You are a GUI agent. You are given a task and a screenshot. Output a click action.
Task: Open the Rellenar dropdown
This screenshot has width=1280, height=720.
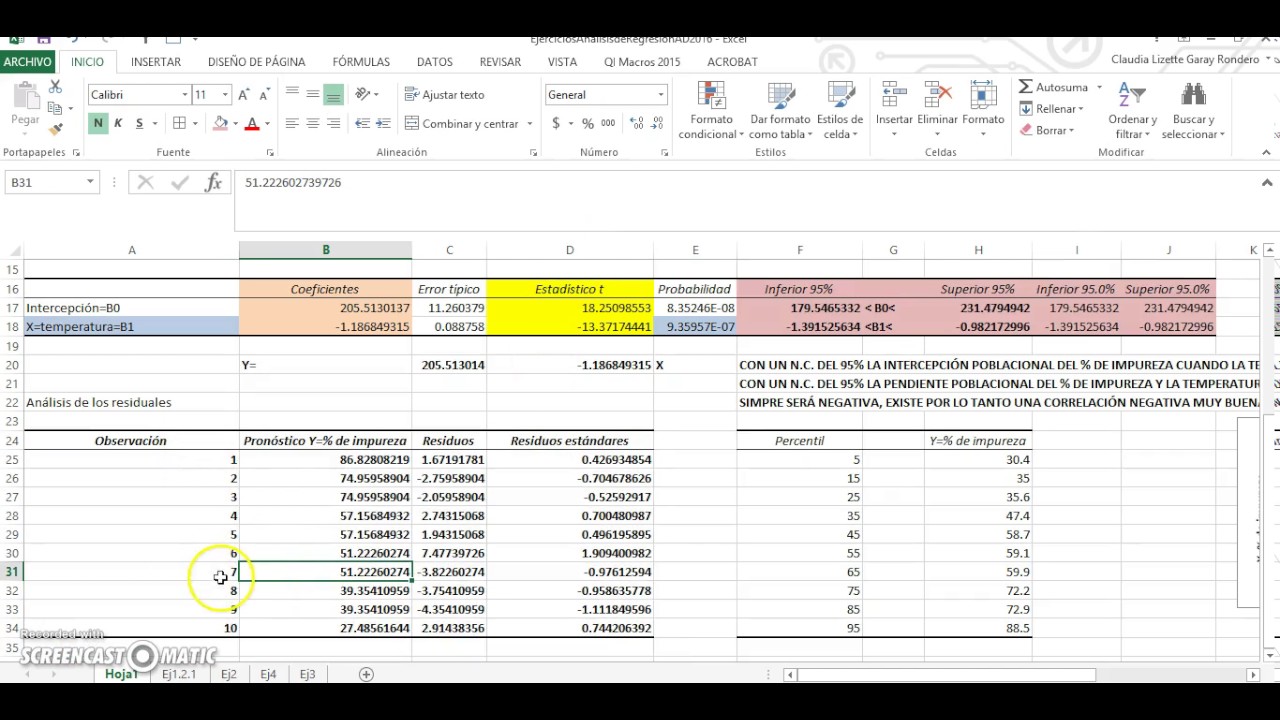tap(1051, 109)
